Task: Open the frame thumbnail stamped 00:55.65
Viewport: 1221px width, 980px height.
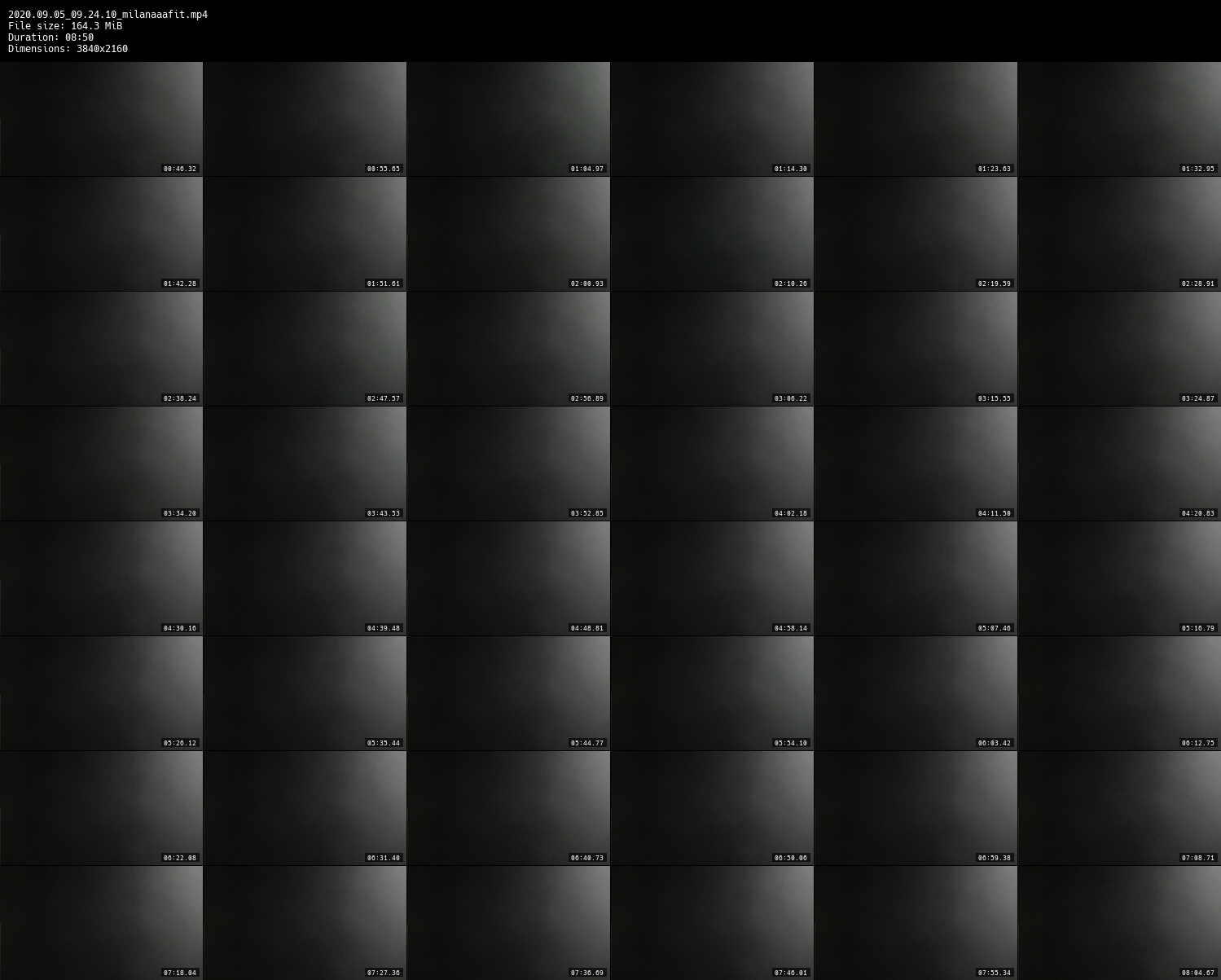Action: point(305,119)
